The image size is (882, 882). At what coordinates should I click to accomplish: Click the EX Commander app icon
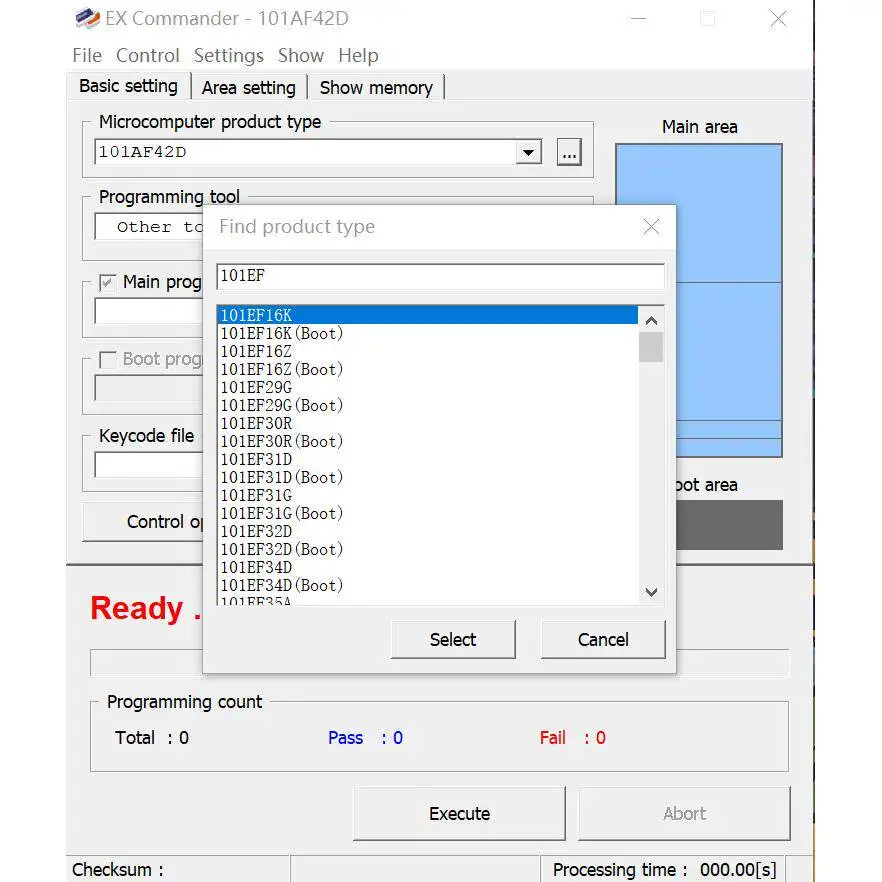(x=87, y=18)
